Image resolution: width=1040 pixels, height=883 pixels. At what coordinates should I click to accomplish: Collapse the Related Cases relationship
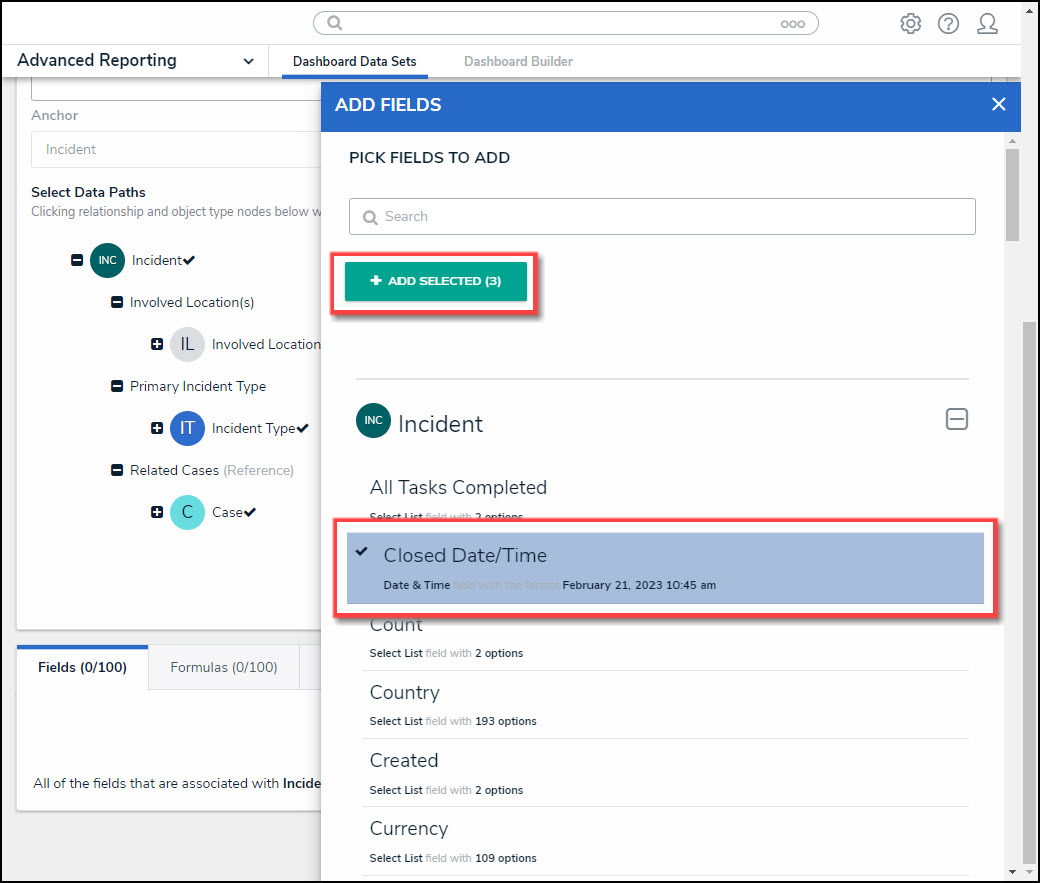tap(117, 470)
